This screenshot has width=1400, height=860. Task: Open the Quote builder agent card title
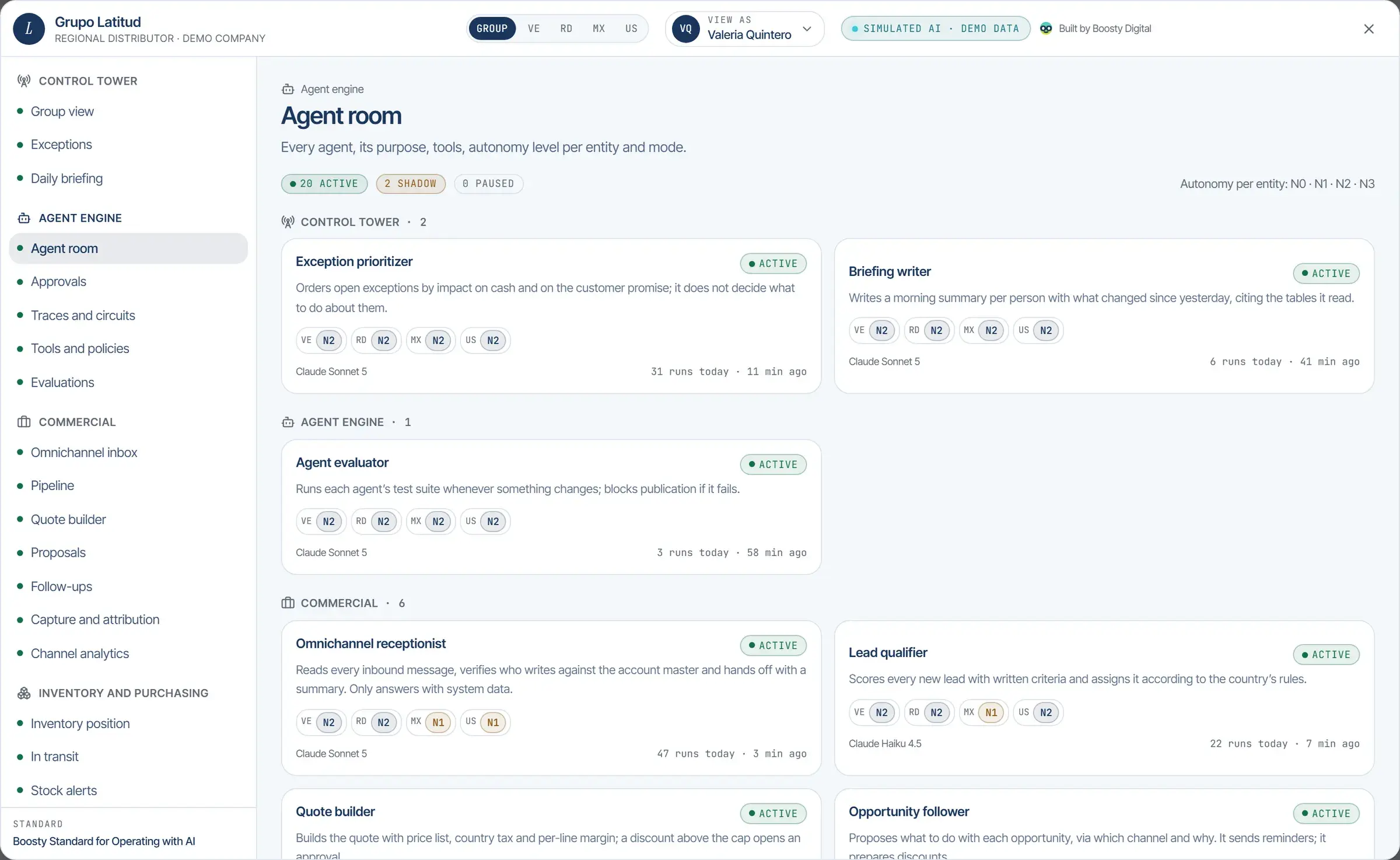tap(335, 812)
